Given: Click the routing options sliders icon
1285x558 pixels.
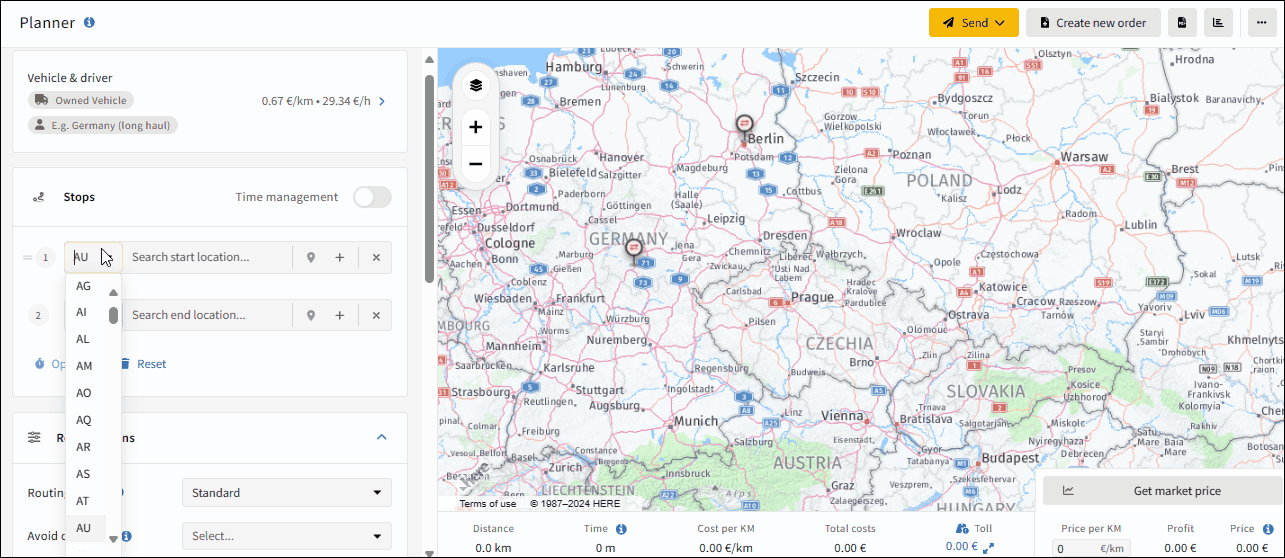Looking at the screenshot, I should click(35, 437).
